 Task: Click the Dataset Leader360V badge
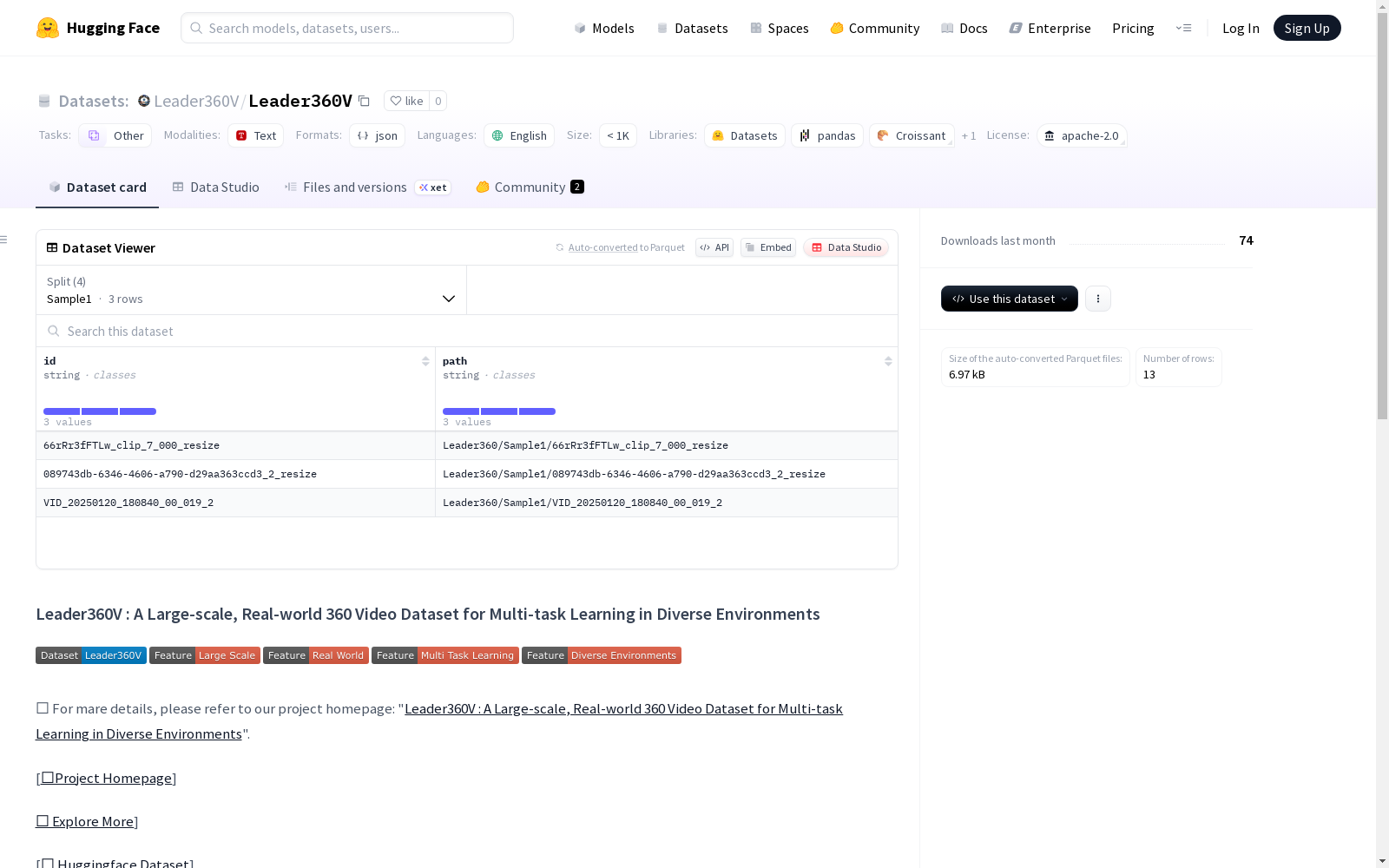tap(91, 655)
